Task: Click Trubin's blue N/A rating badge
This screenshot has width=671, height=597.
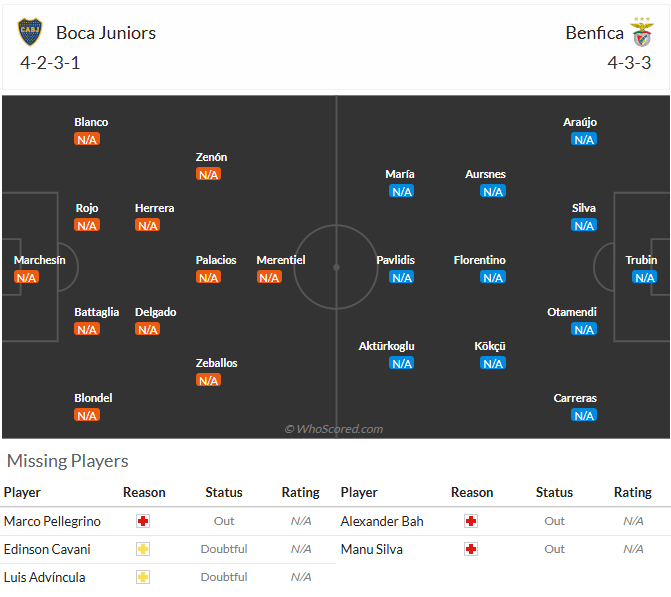Action: pyautogui.click(x=644, y=277)
